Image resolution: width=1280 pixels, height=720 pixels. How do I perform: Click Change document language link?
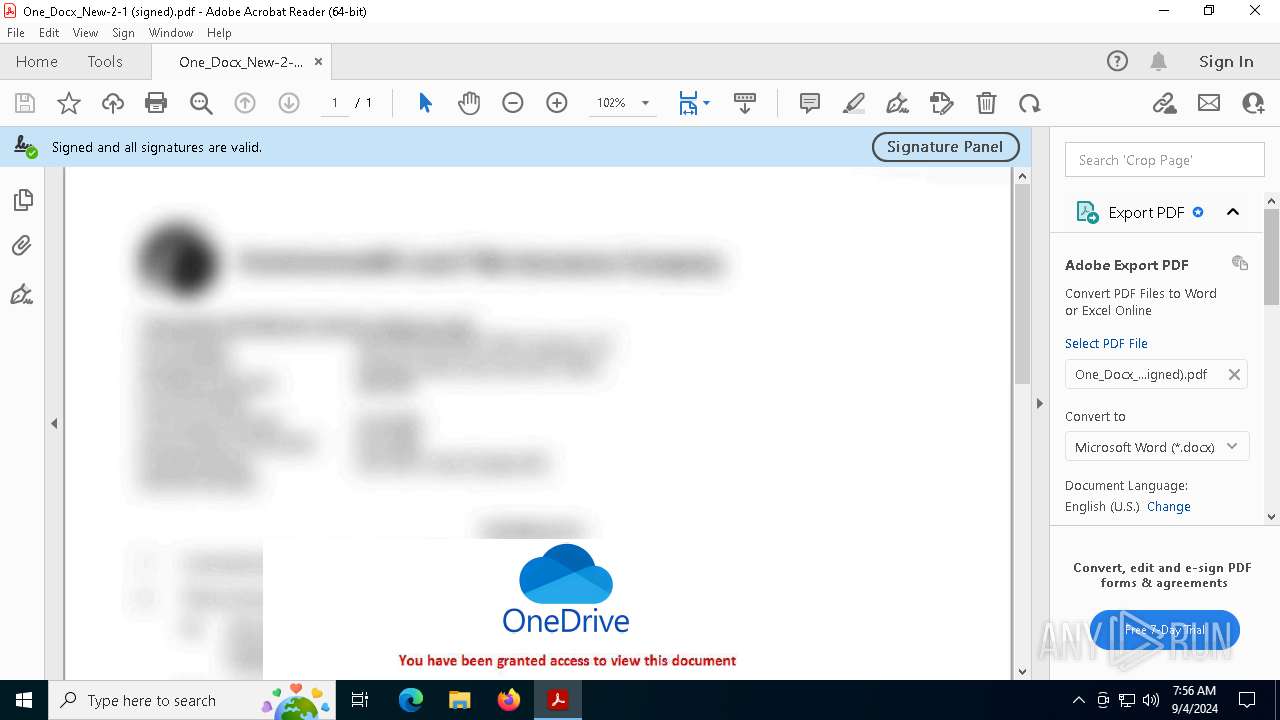pyautogui.click(x=1169, y=506)
